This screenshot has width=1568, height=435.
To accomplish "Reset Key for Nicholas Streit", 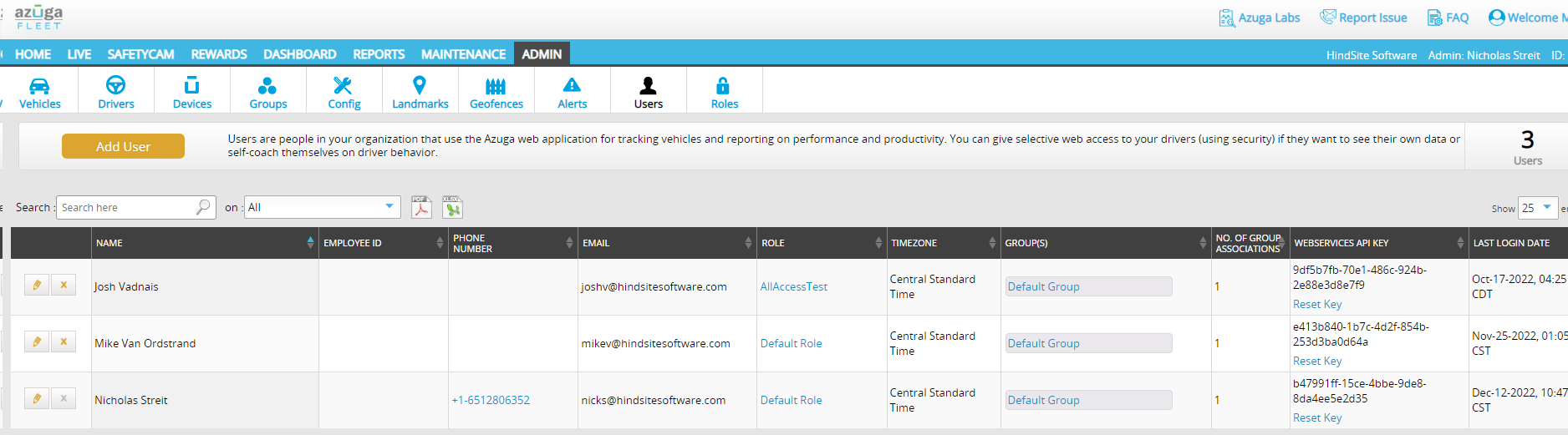I will click(x=1316, y=417).
